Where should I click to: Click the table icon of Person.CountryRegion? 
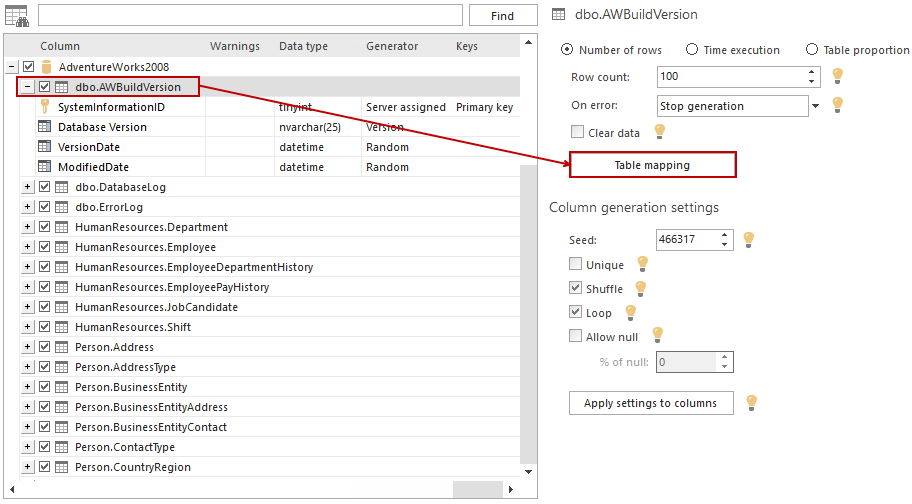click(61, 467)
